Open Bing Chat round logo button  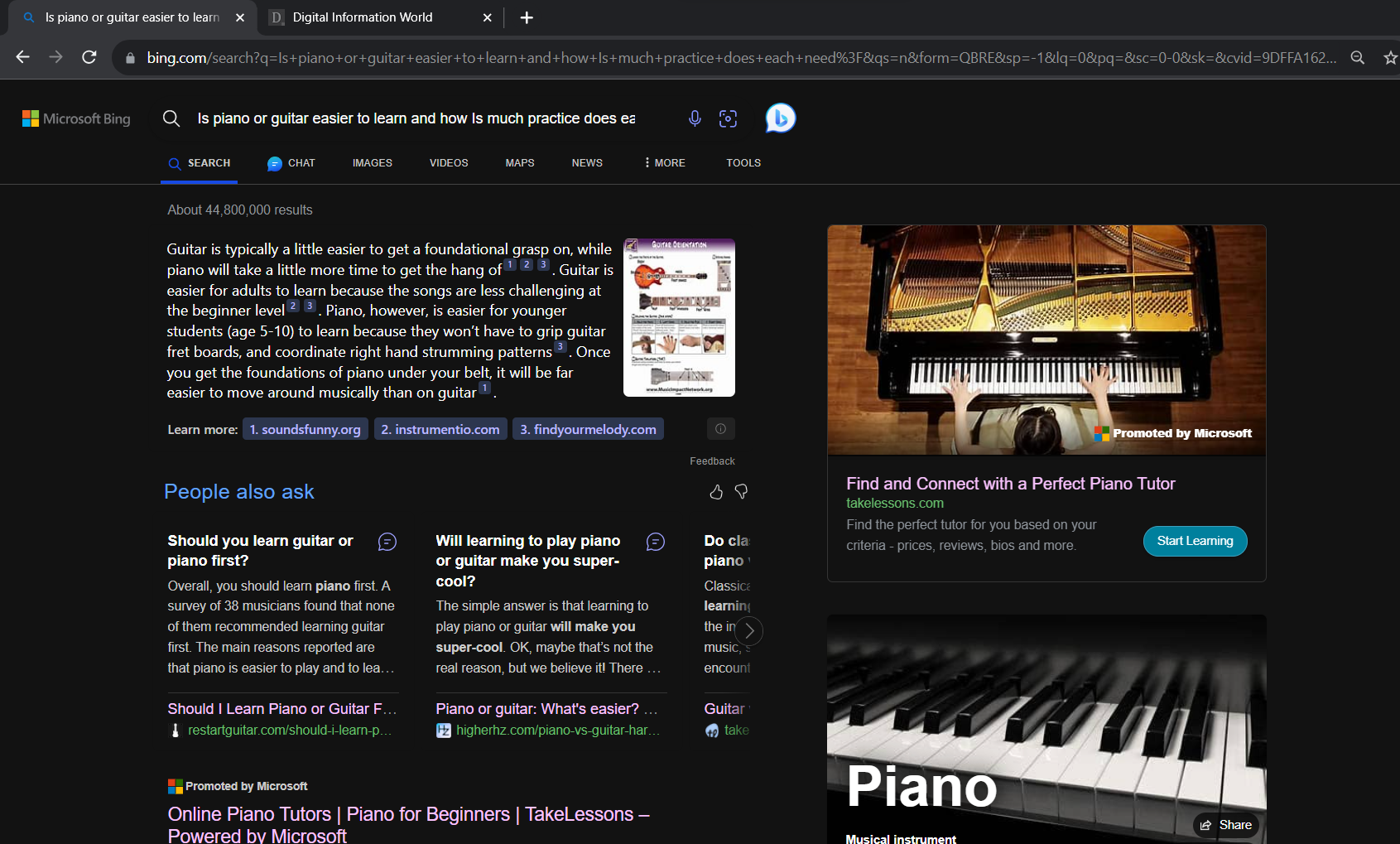point(780,118)
